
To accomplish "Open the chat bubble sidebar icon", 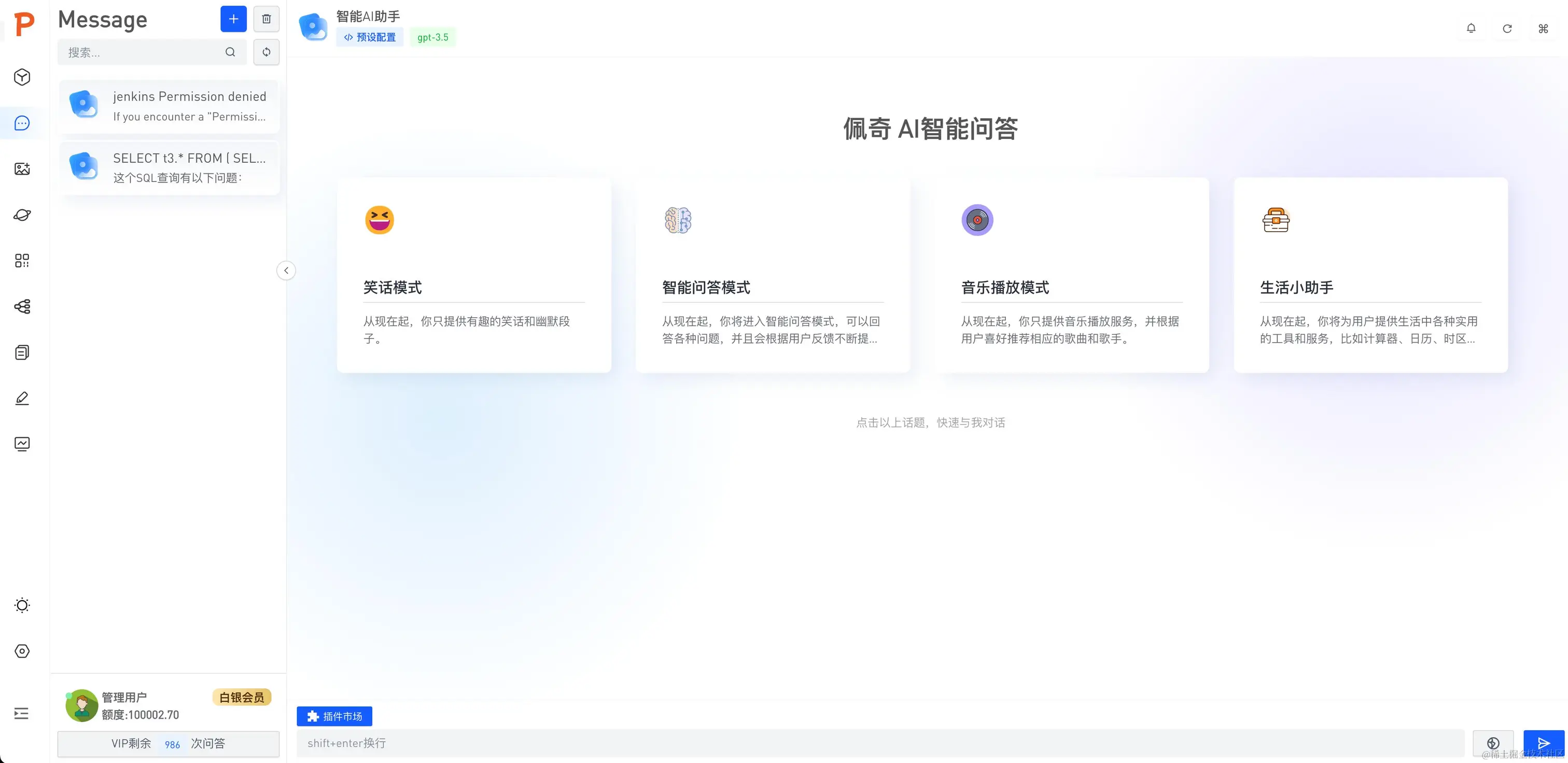I will click(x=22, y=123).
